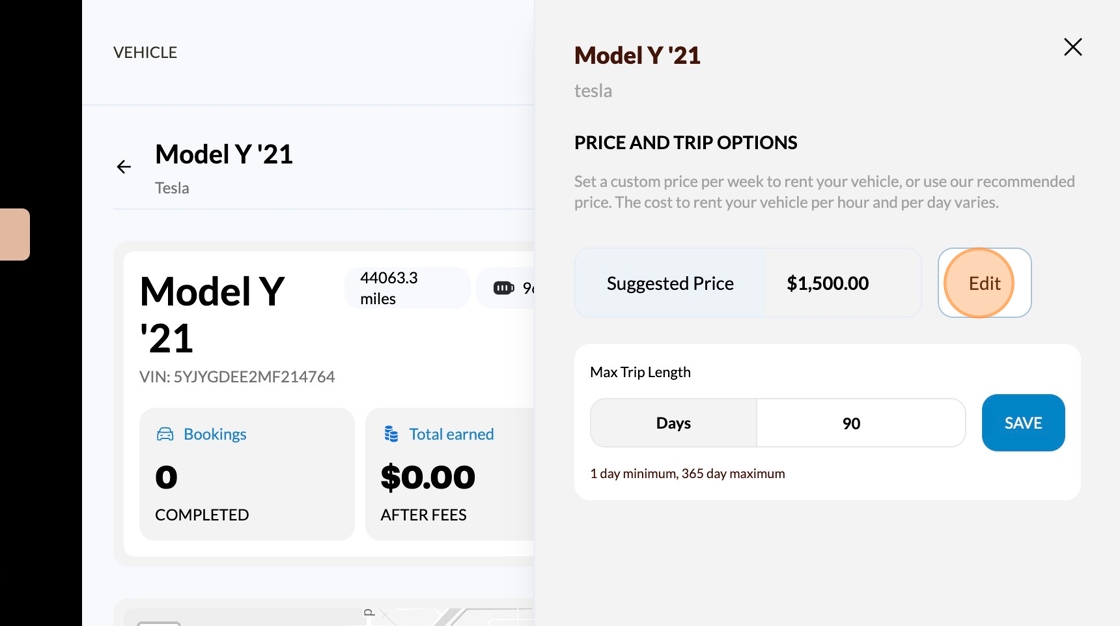Open the Bookings completed card
This screenshot has width=1120, height=626.
coord(247,474)
